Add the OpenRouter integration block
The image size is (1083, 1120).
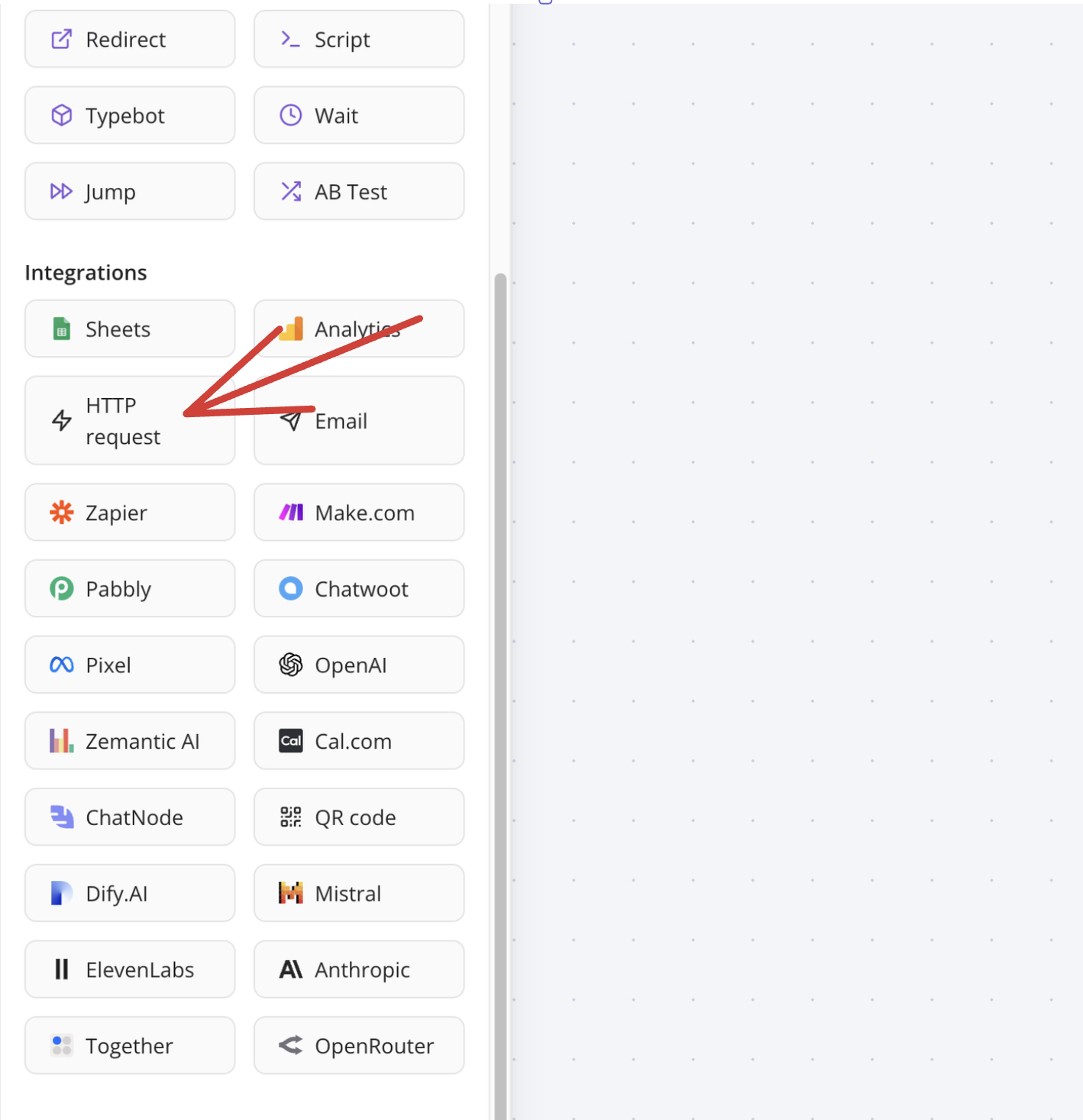359,1046
